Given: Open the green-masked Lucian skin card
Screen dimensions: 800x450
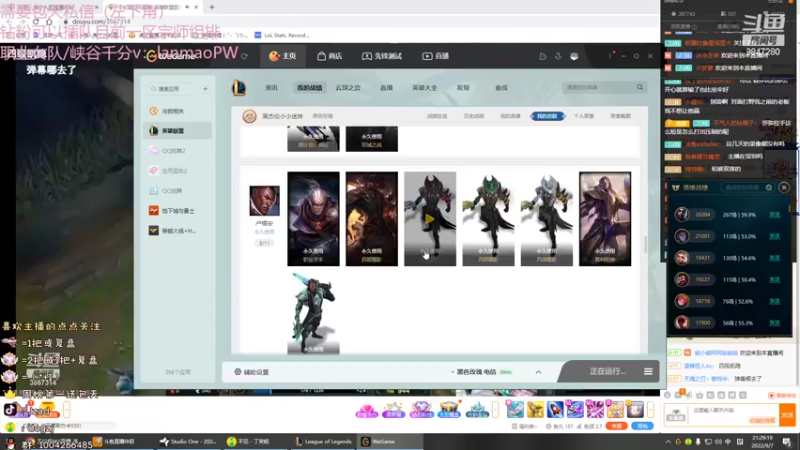Looking at the screenshot, I should 488,218.
